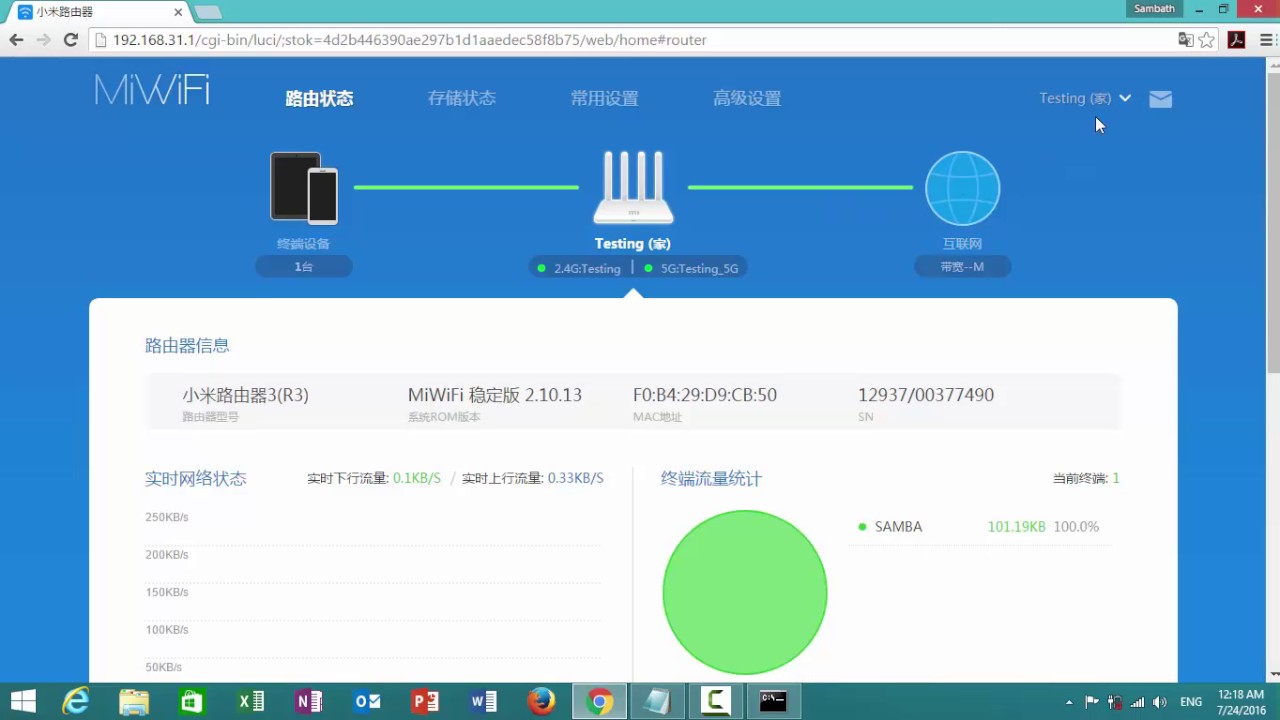Click the 1台 device count badge

pos(304,267)
